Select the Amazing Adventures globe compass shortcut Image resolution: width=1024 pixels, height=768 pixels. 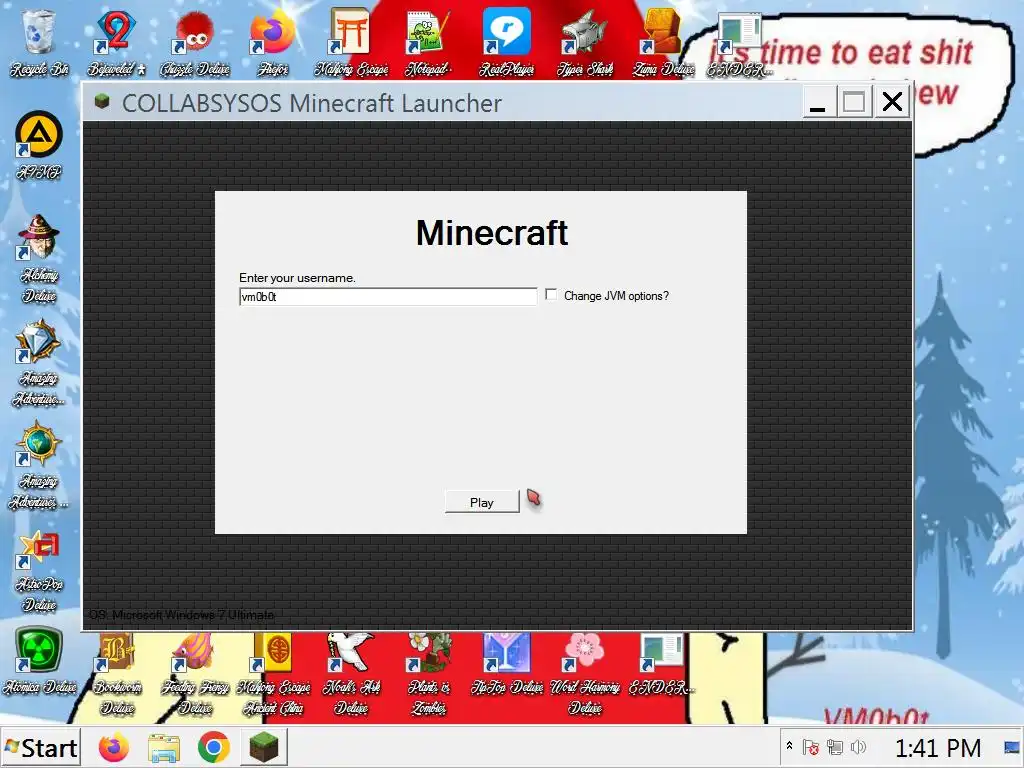pyautogui.click(x=39, y=465)
